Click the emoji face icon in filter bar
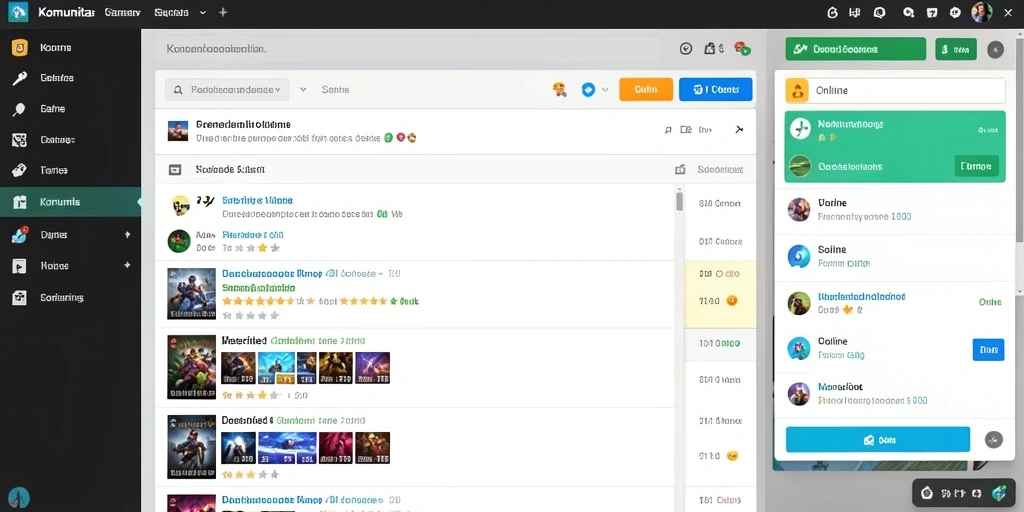 click(559, 89)
